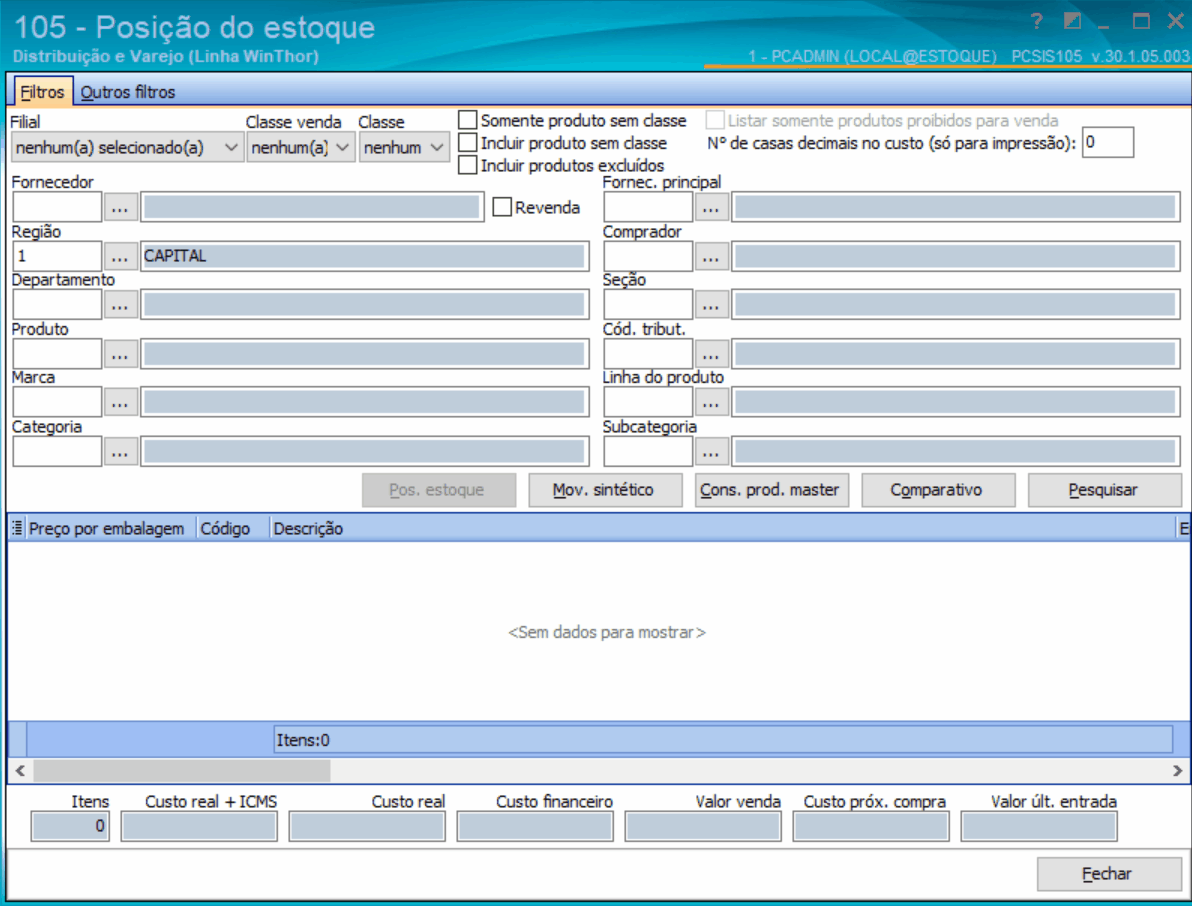Click the horizontal scrollbar right arrow
The image size is (1192, 906).
click(1177, 771)
